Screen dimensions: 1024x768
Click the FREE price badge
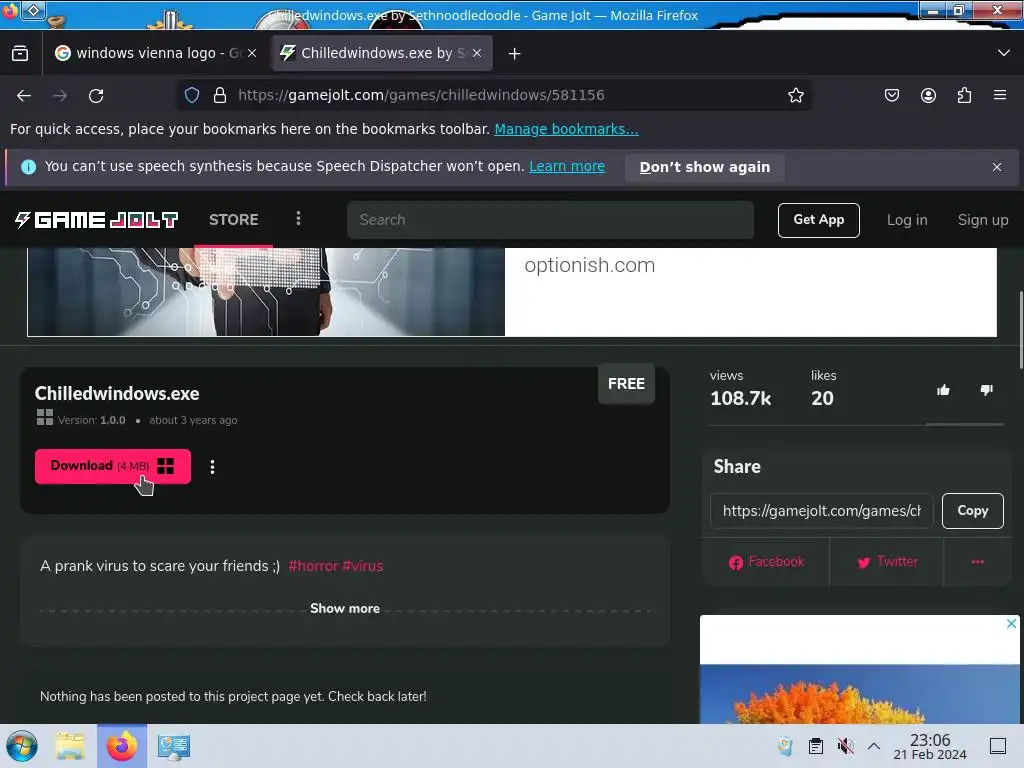(x=626, y=384)
